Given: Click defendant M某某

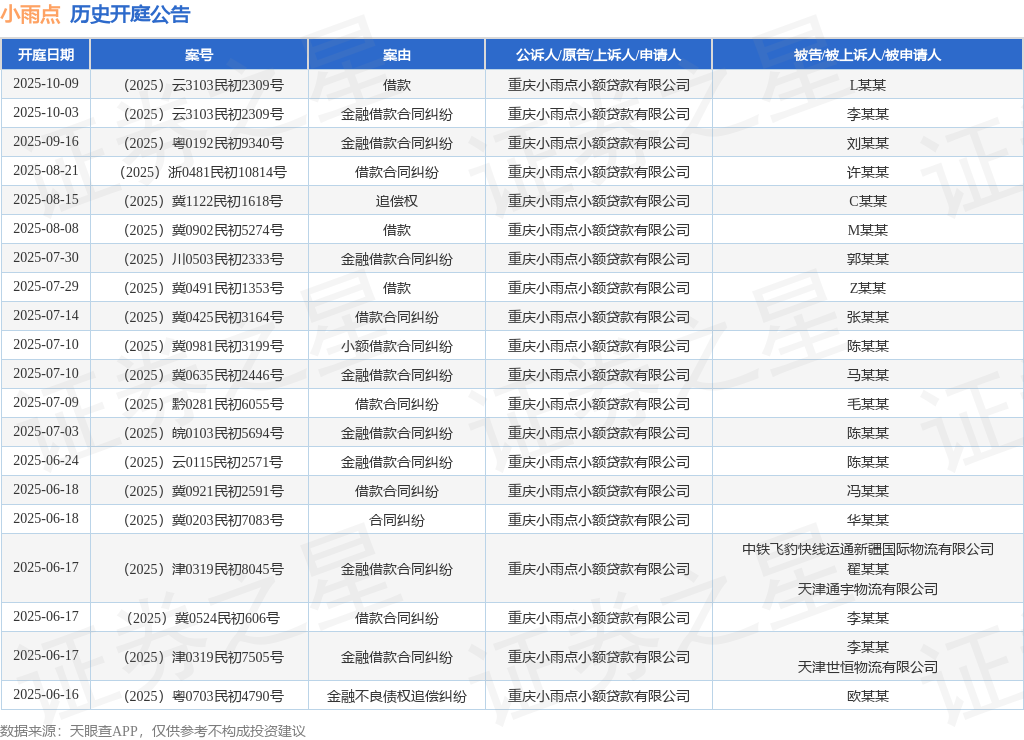Looking at the screenshot, I should click(867, 230).
